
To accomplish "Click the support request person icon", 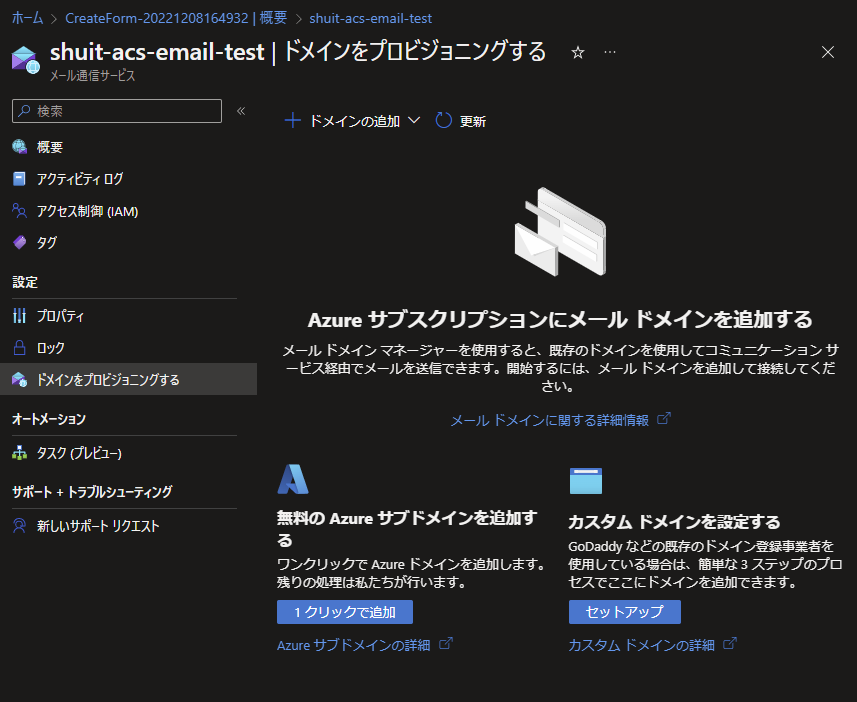I will [x=20, y=526].
